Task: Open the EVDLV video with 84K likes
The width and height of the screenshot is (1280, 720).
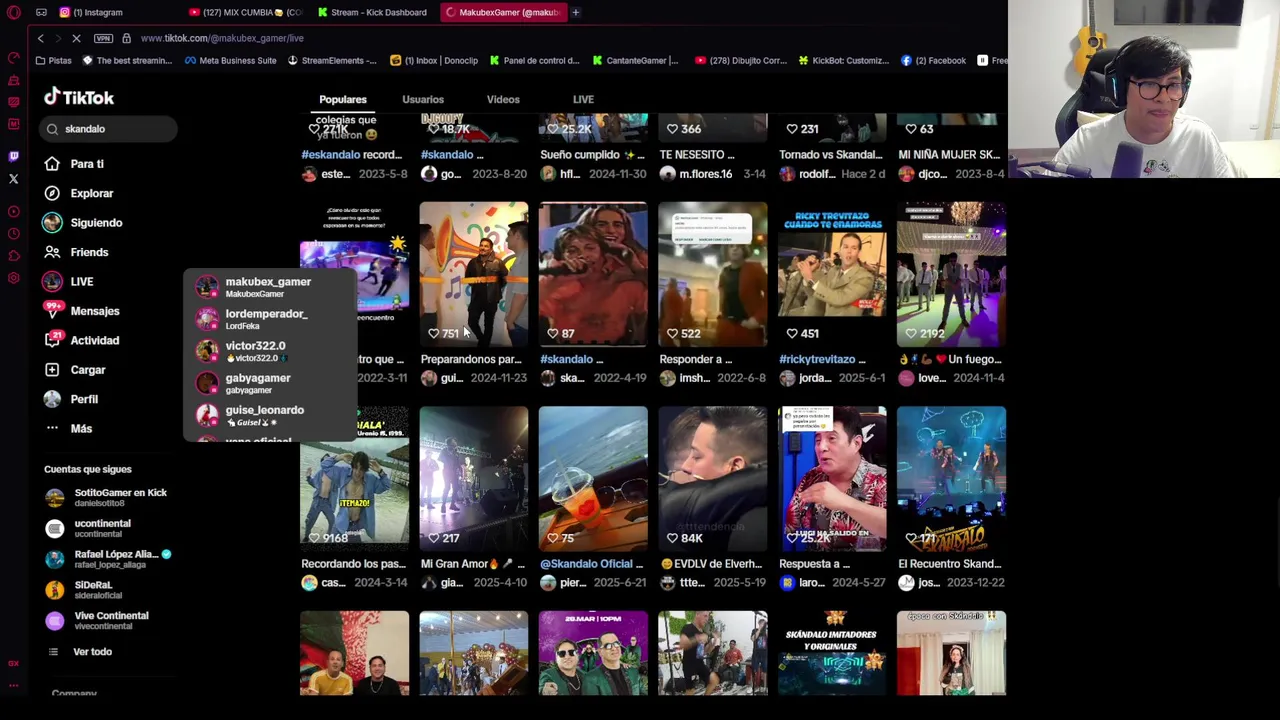Action: pyautogui.click(x=713, y=479)
